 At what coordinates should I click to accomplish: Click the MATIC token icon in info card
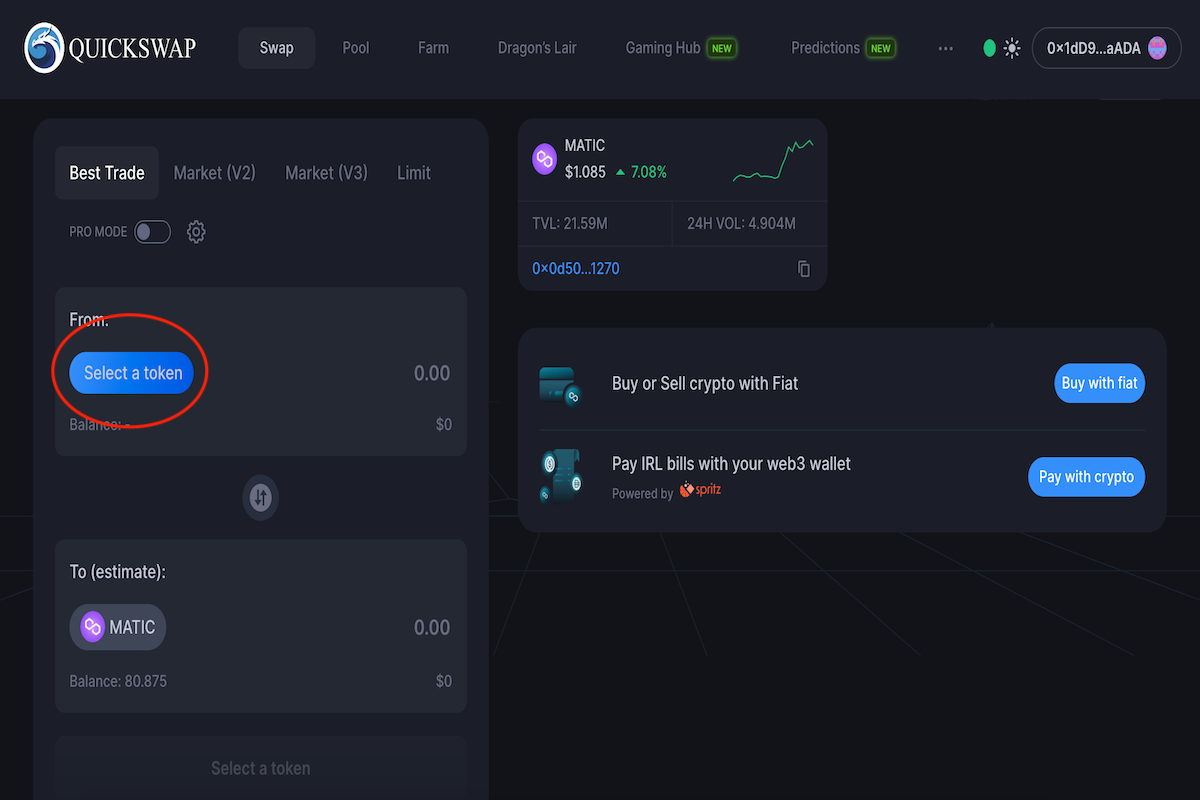click(x=544, y=159)
